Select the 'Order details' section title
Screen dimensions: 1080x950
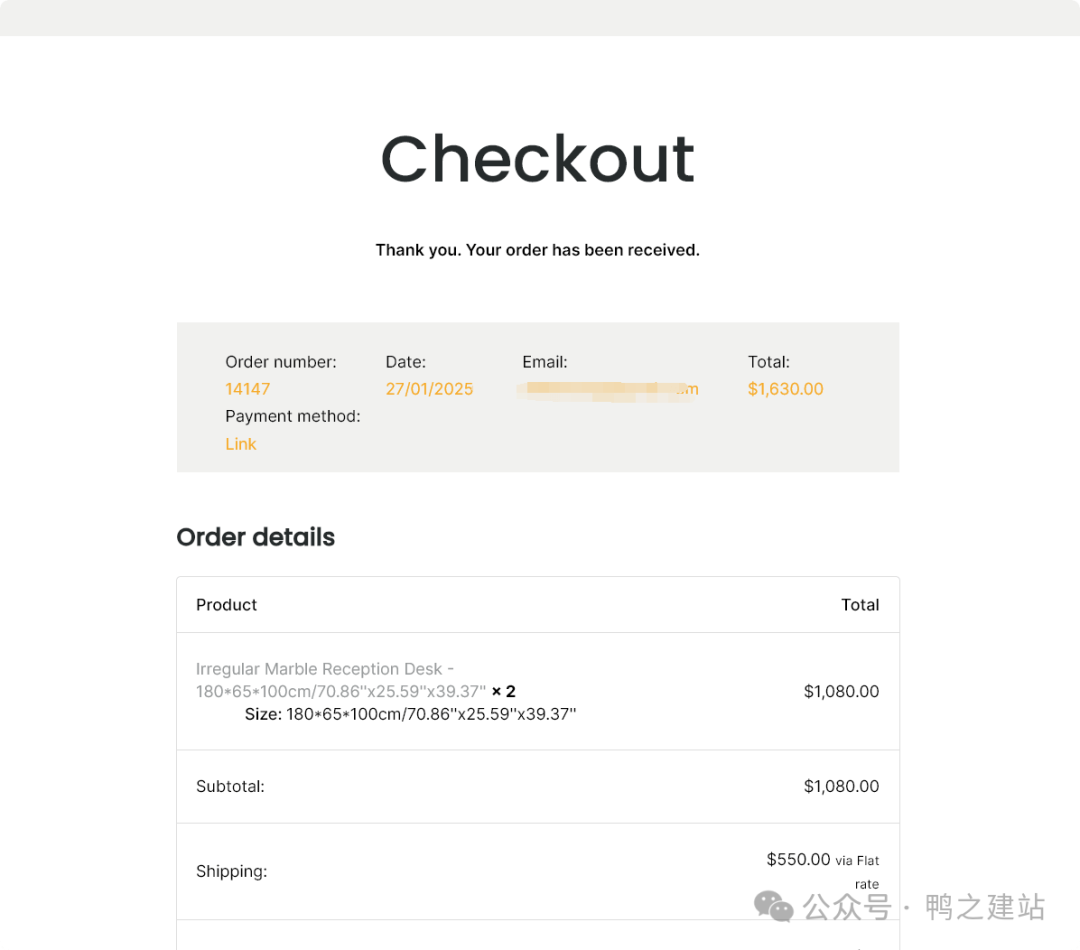[255, 537]
